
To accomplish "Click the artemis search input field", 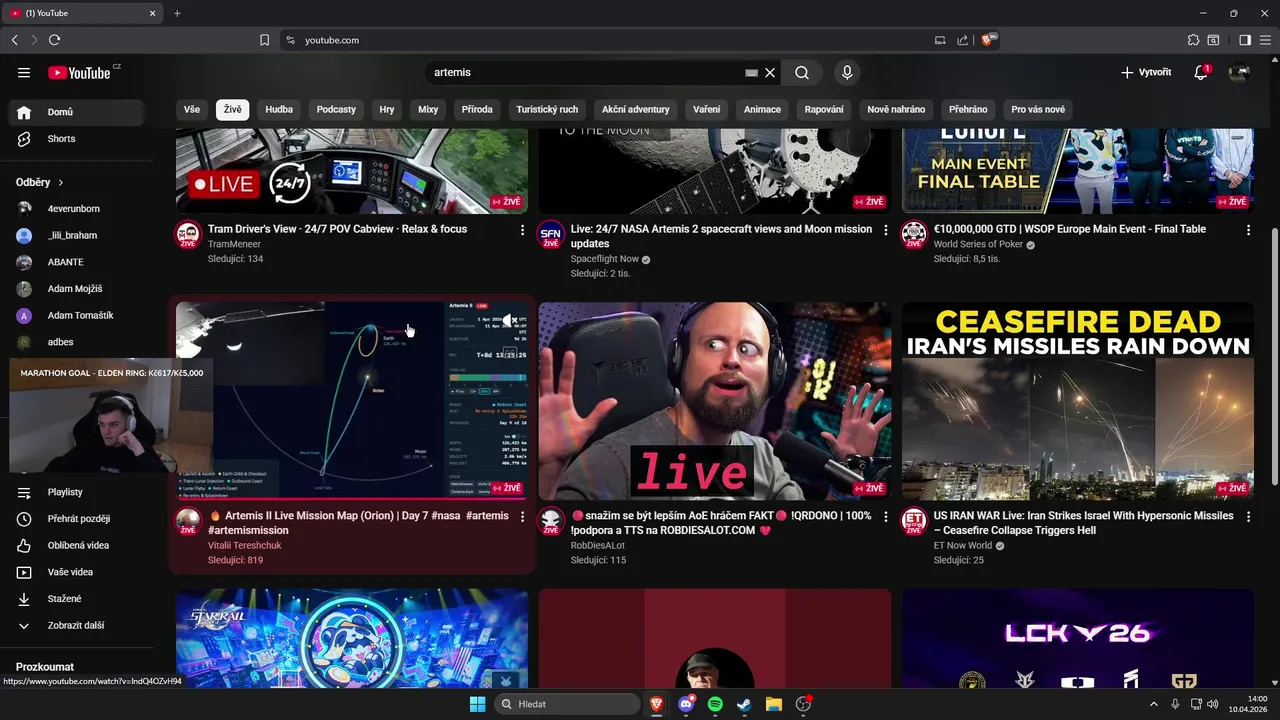I will tap(585, 72).
